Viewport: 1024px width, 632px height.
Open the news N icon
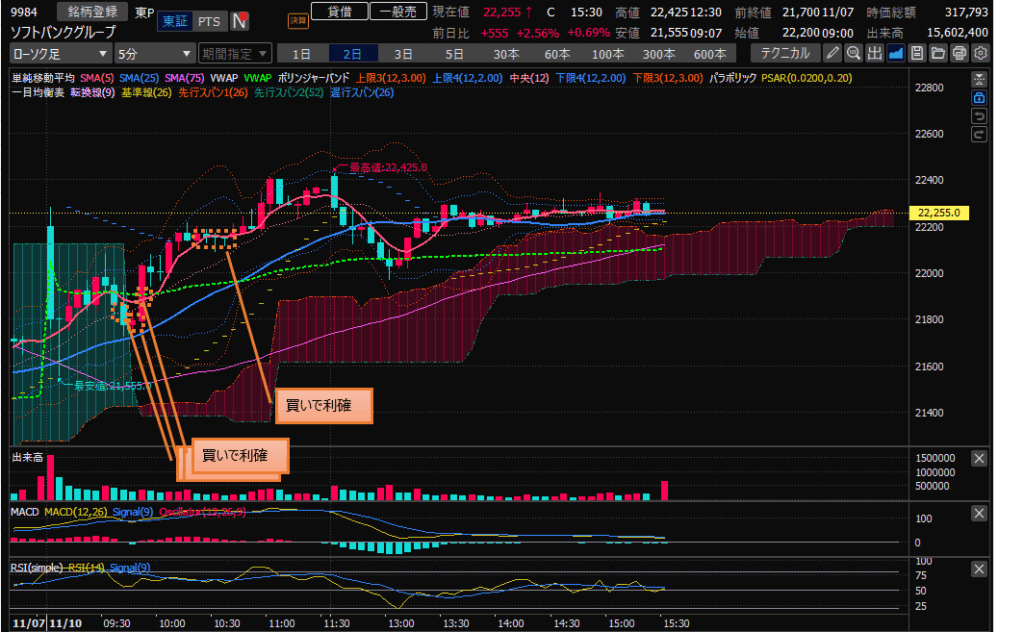[239, 21]
